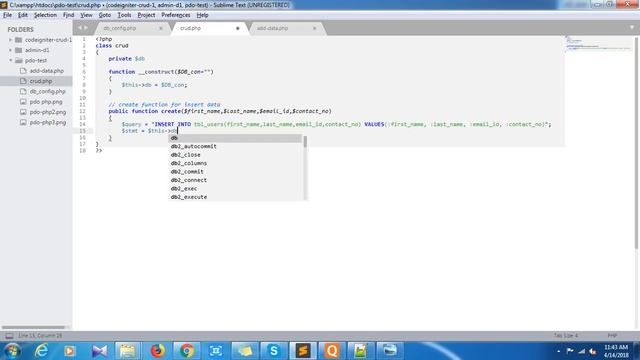
Task: Click the pdo-php2.png image icon
Action: (23, 112)
